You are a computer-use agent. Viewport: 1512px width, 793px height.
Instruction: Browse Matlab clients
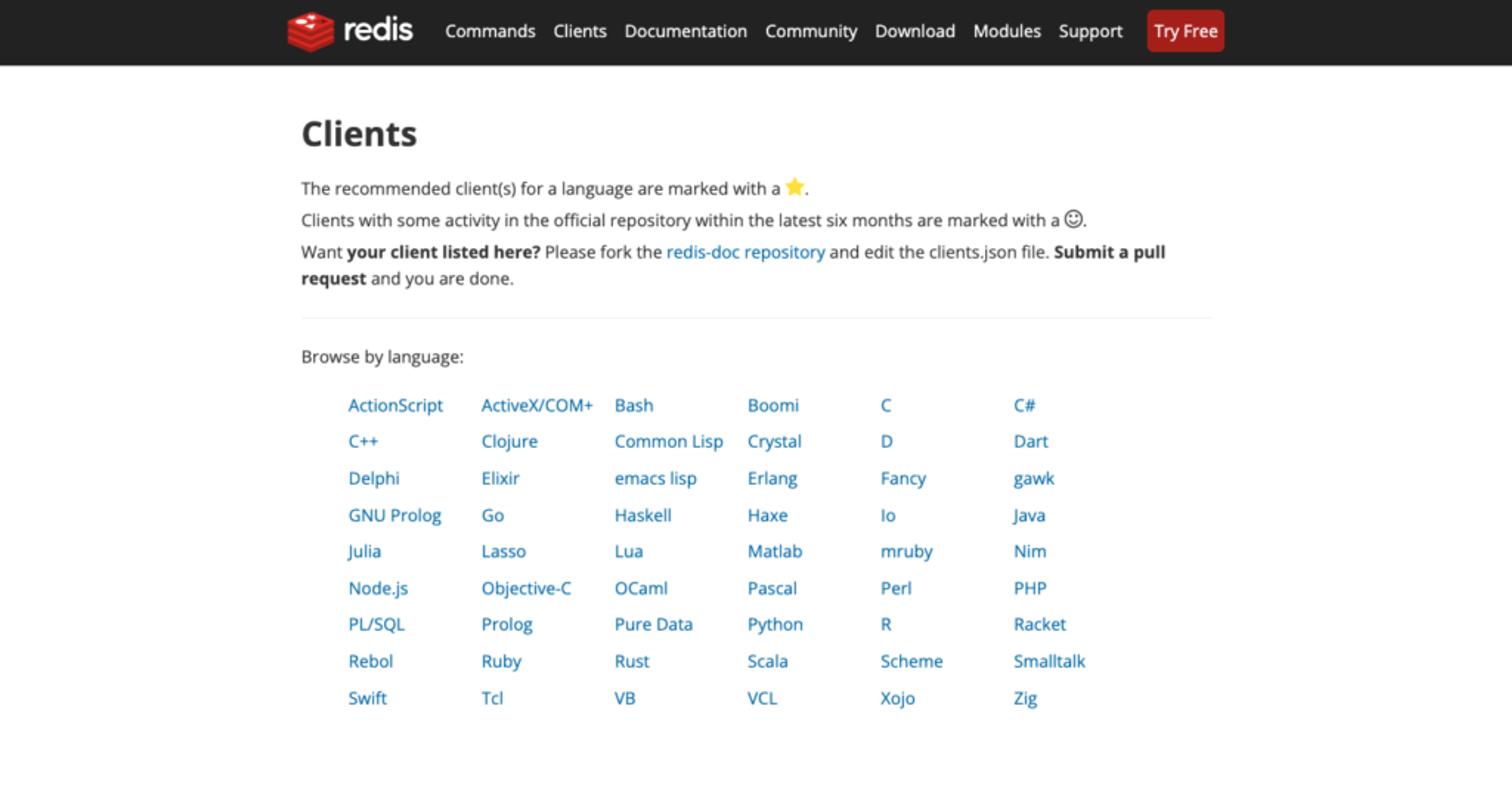click(775, 551)
